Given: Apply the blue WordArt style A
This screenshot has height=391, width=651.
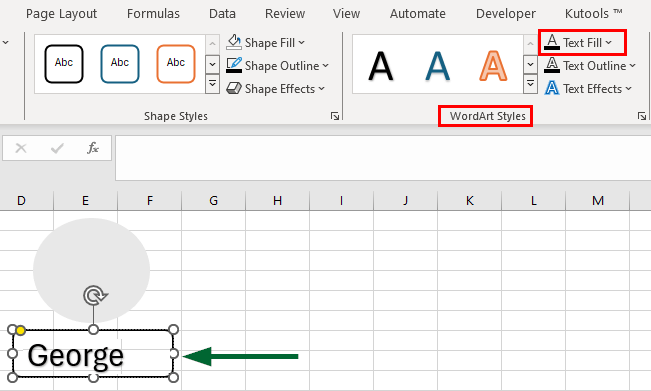Looking at the screenshot, I should (437, 65).
